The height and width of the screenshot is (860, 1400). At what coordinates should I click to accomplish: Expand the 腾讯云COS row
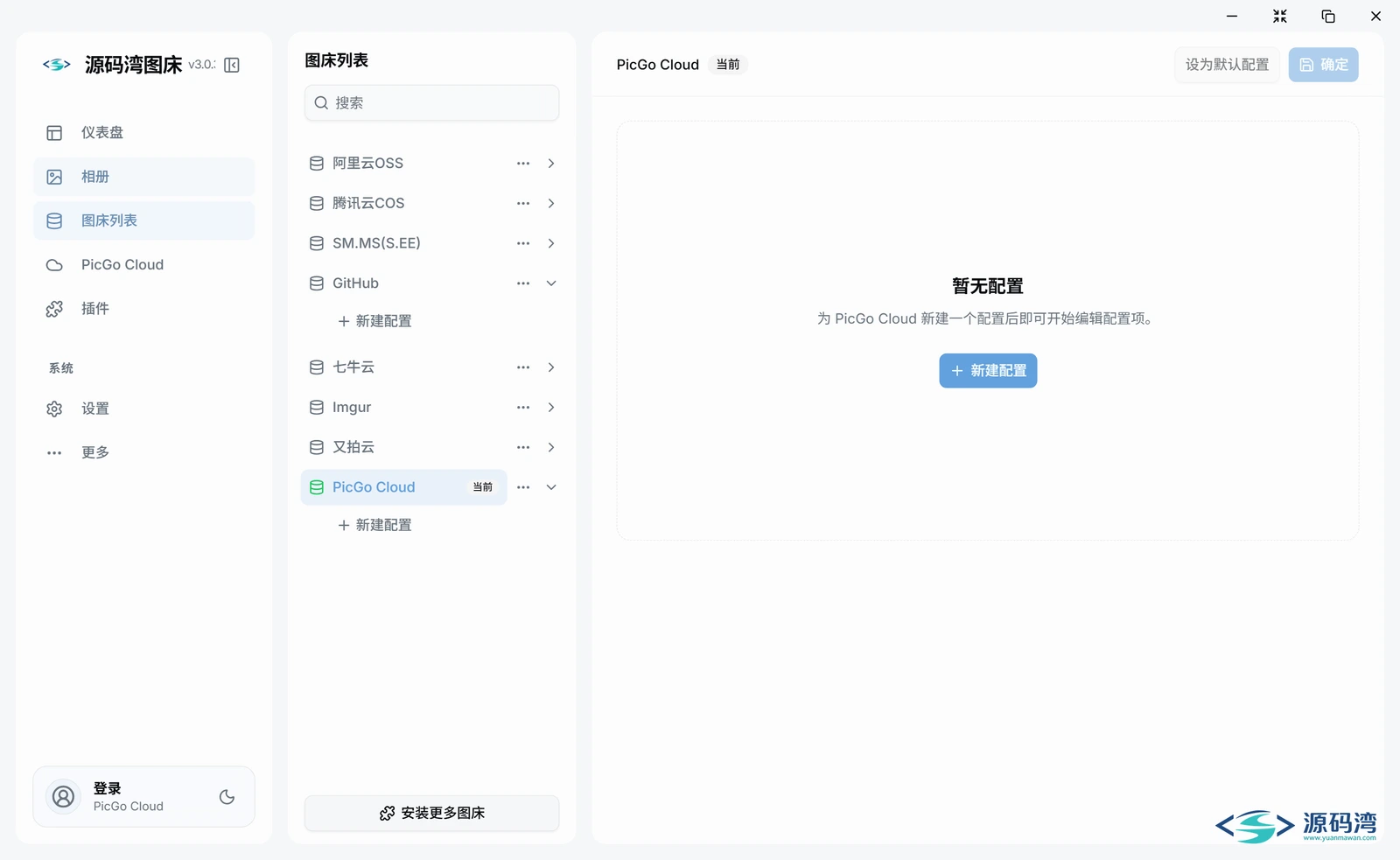click(x=551, y=203)
